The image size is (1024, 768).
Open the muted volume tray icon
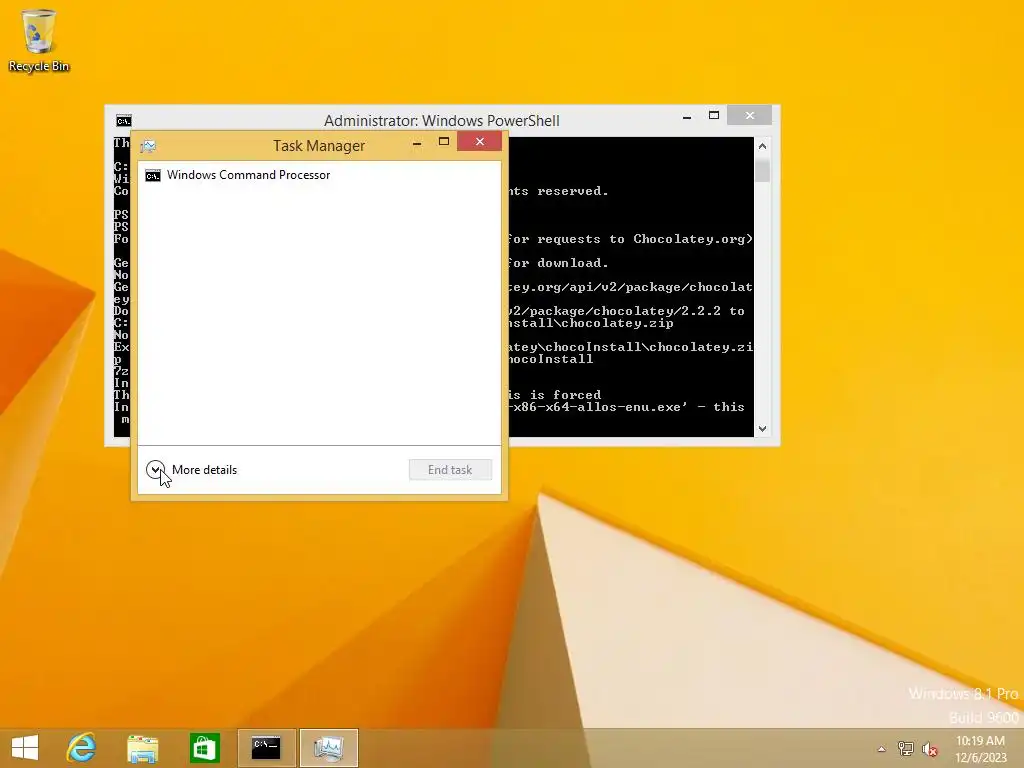929,749
